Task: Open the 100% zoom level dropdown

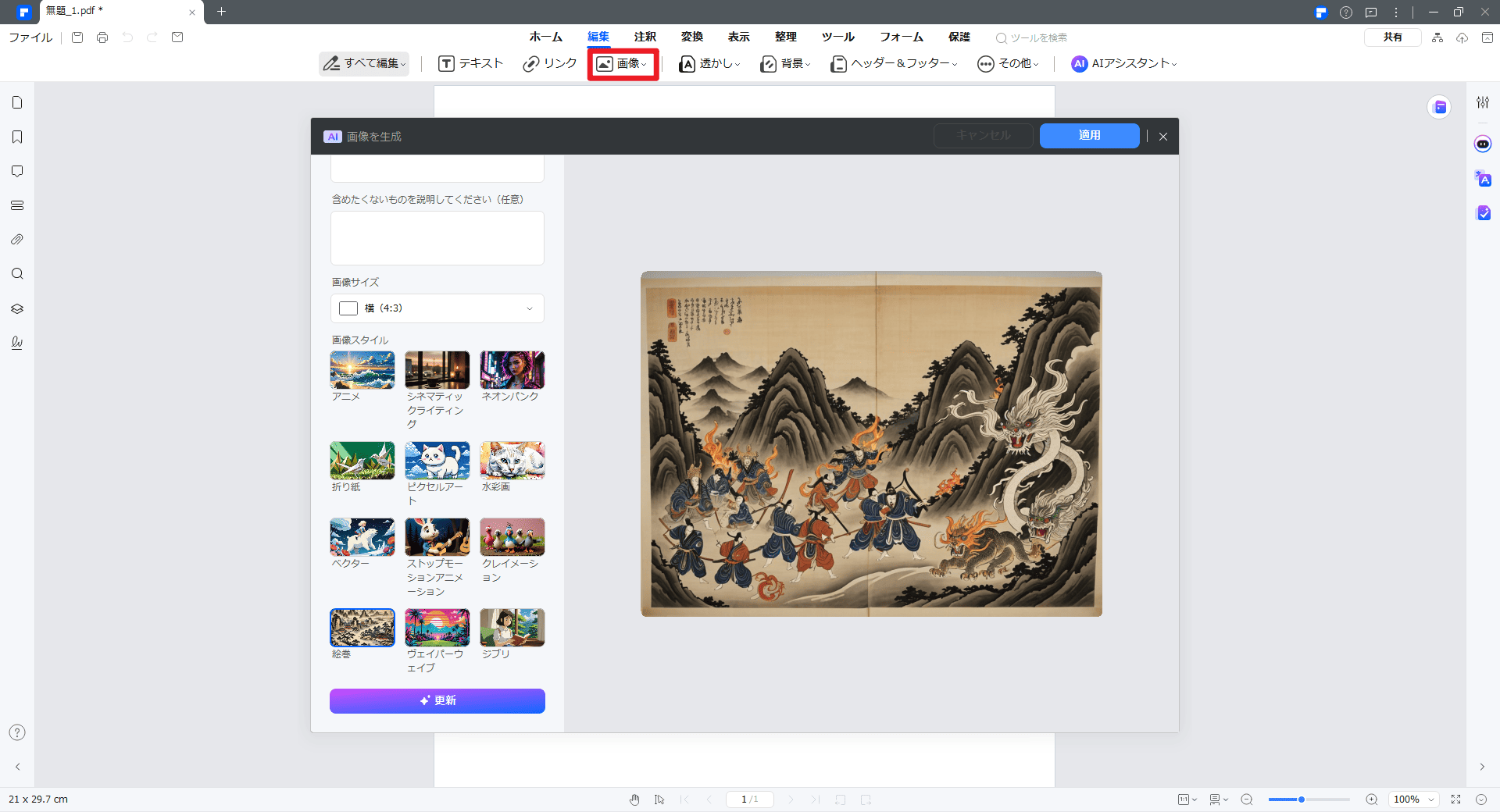Action: 1414,800
